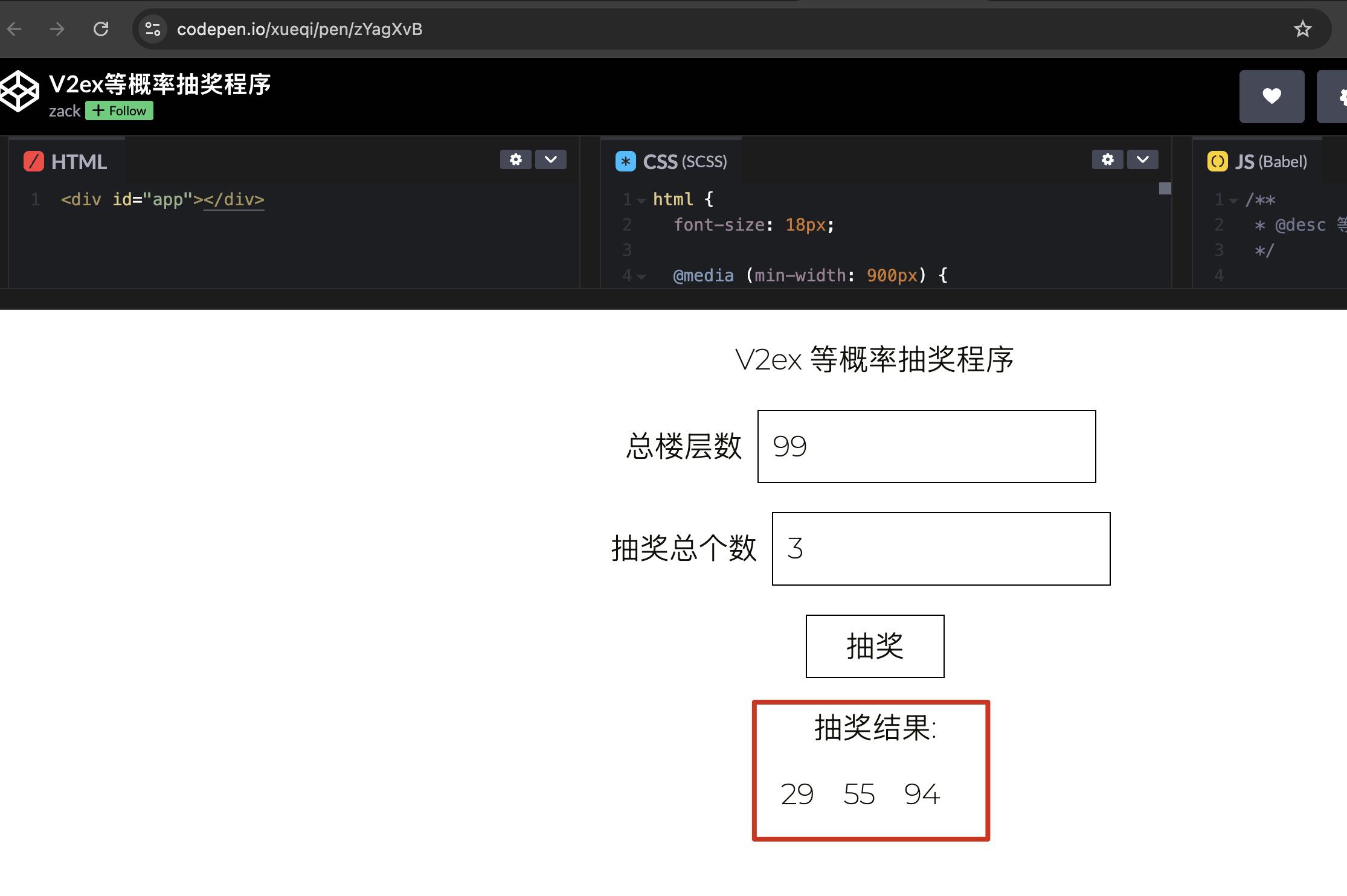Click the @desc comment line in JS
This screenshot has width=1347, height=896.
[1300, 225]
